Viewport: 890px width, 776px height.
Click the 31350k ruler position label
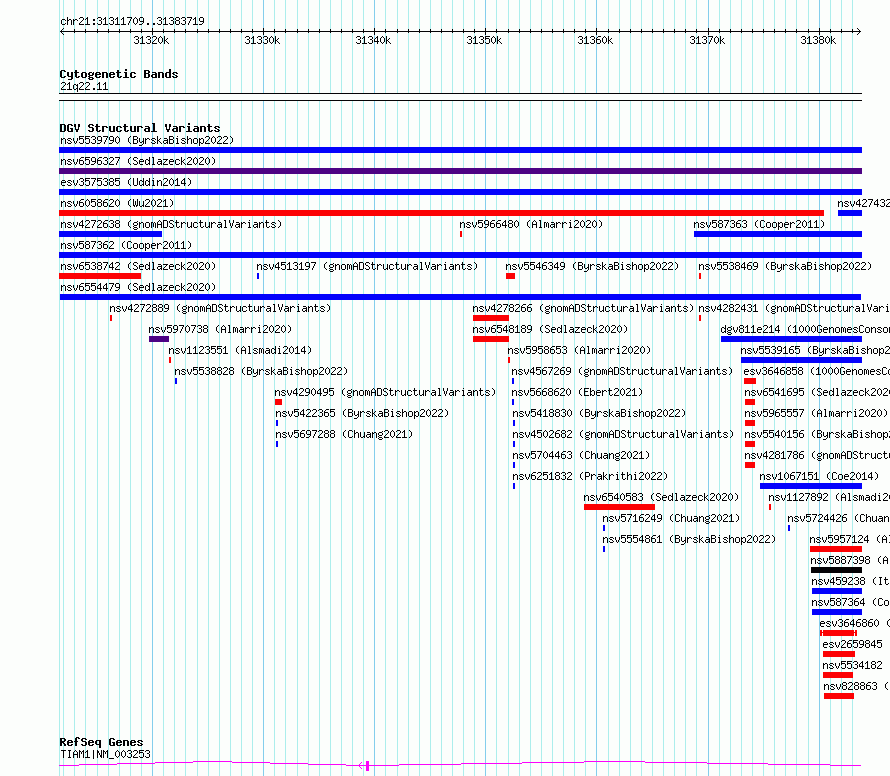click(x=484, y=40)
